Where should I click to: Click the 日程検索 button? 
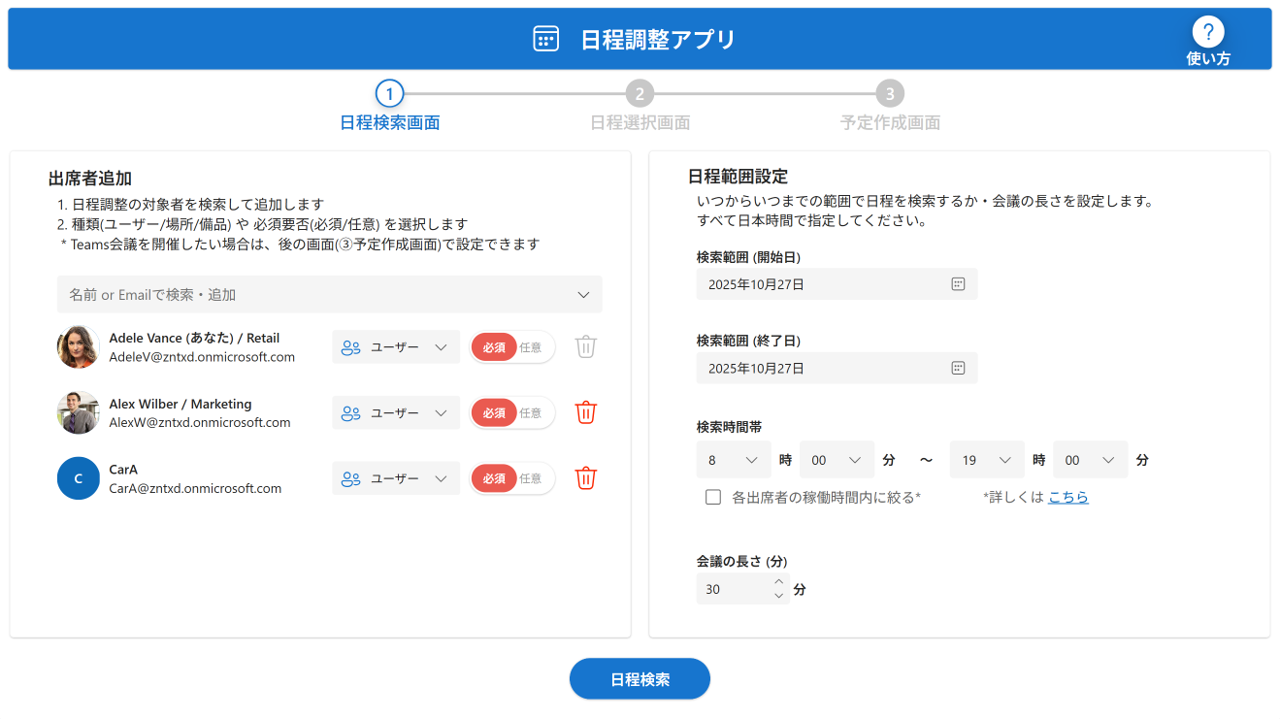[640, 679]
